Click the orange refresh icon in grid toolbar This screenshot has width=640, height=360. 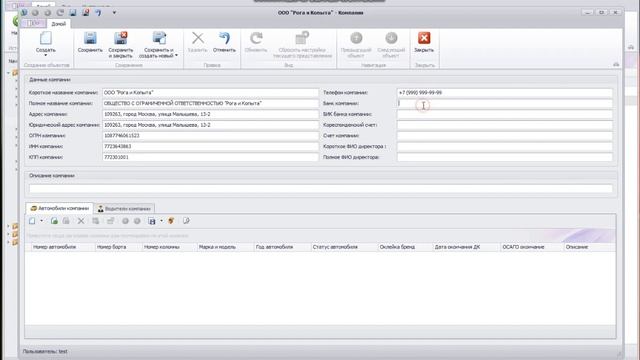(x=171, y=221)
